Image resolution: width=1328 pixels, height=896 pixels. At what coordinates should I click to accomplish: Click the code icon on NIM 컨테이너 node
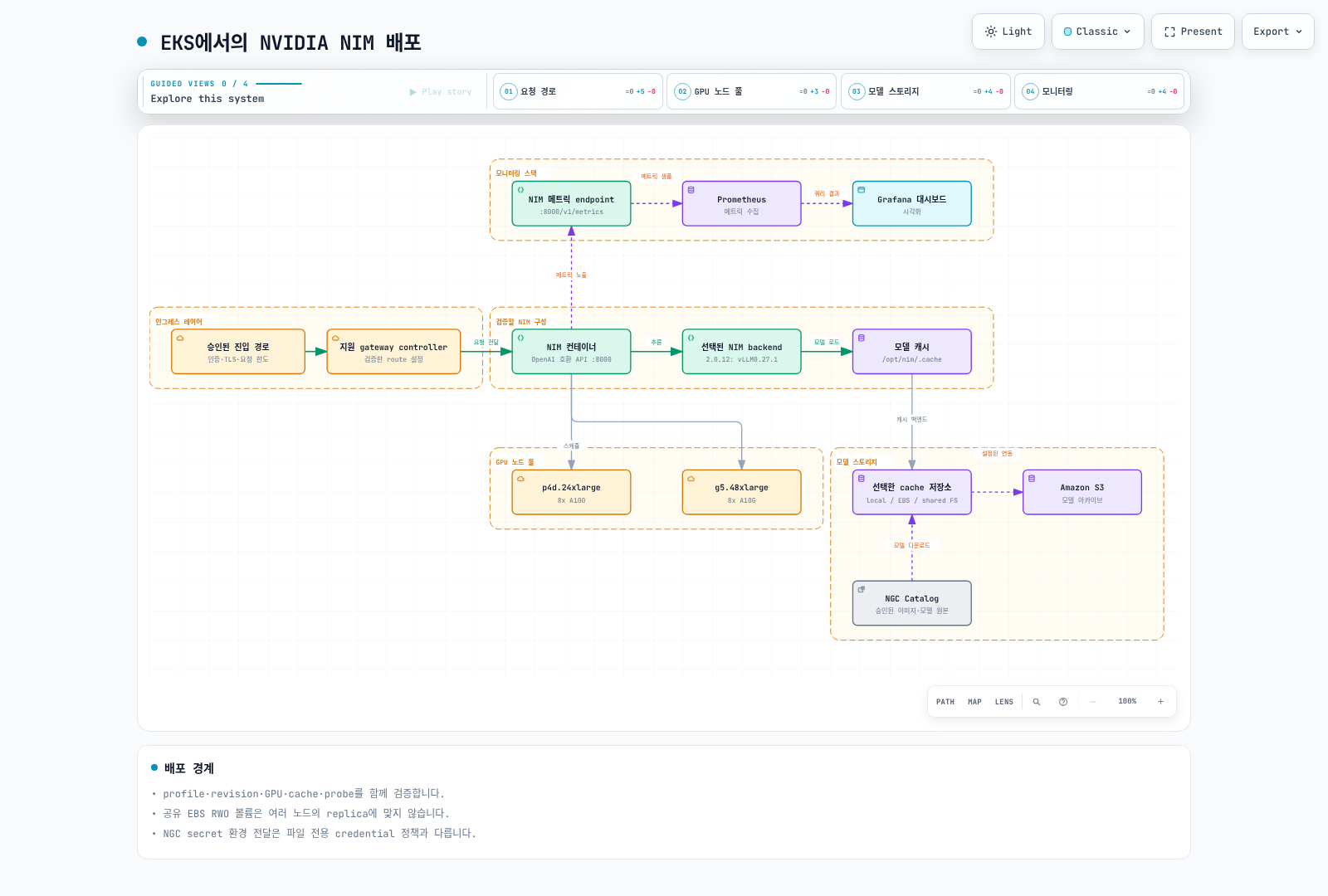[520, 338]
